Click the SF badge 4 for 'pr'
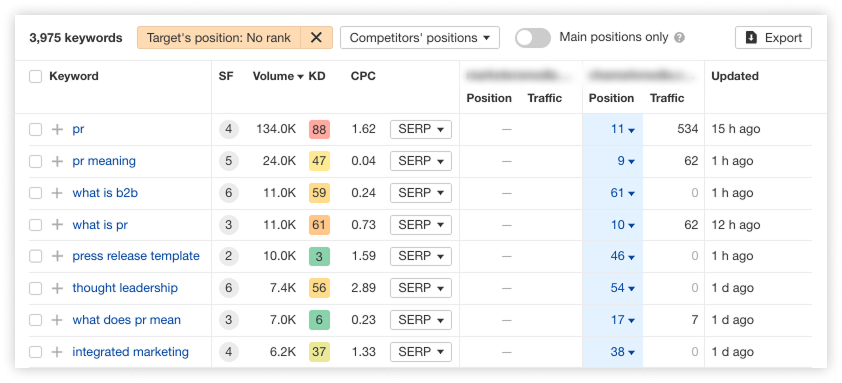The image size is (842, 383). tap(229, 129)
